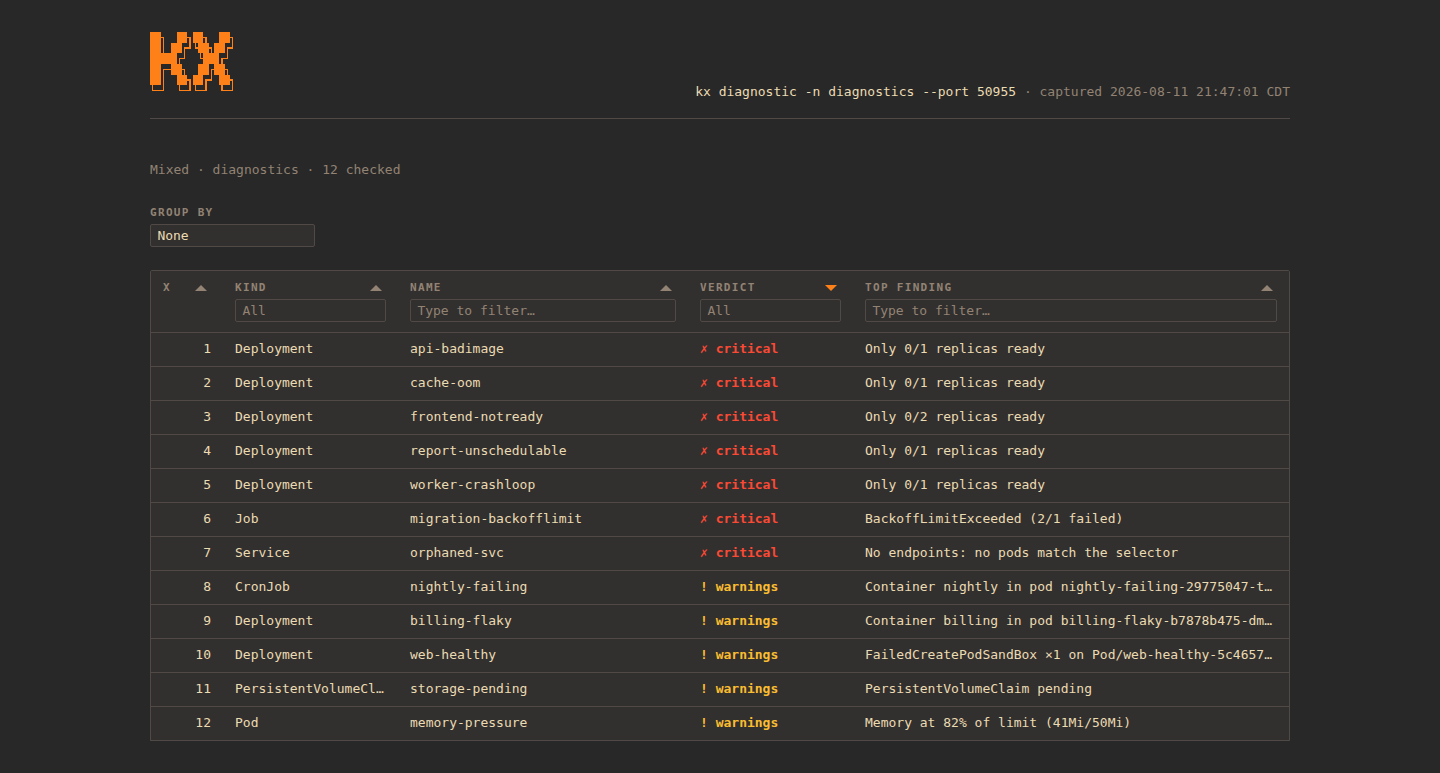Image resolution: width=1440 pixels, height=773 pixels.
Task: Sort by KIND column arrow
Action: tap(376, 288)
